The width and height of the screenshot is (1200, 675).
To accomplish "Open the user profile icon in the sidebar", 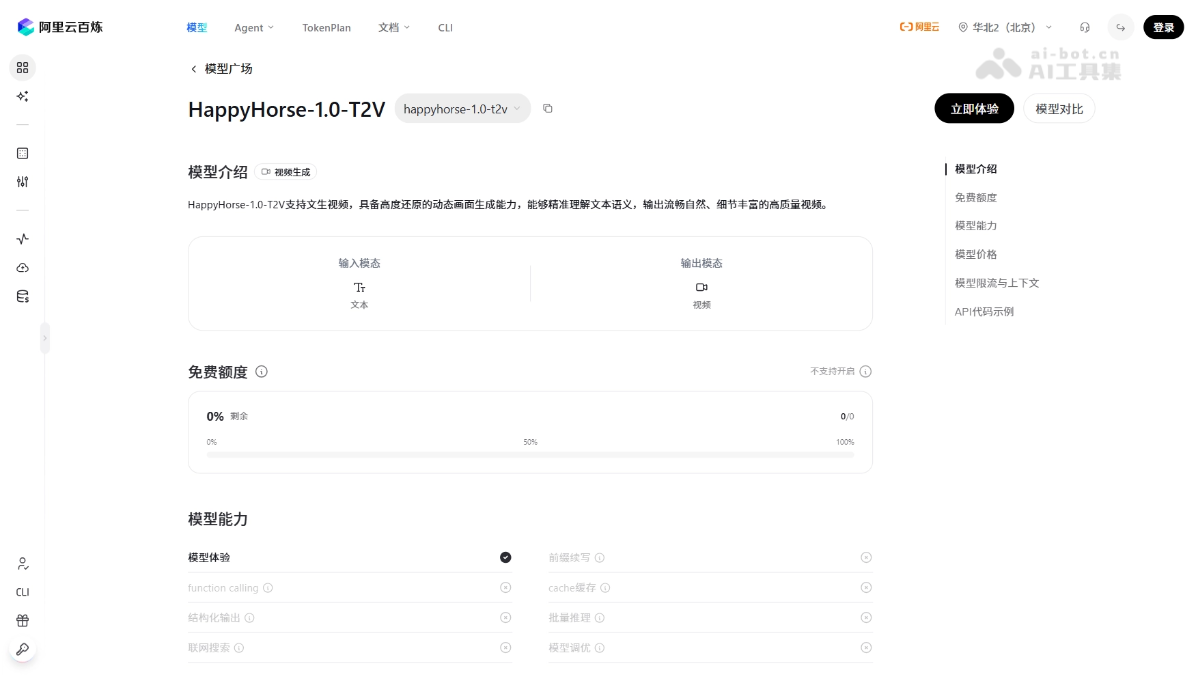I will (x=22, y=564).
